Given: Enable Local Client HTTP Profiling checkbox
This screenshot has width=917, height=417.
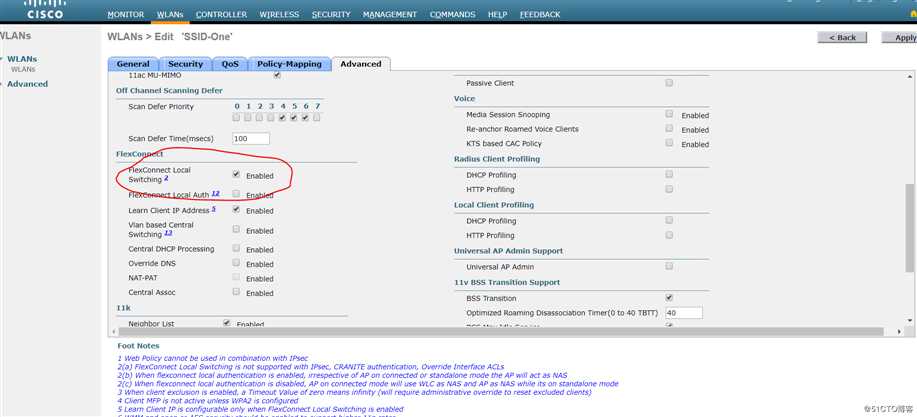Looking at the screenshot, I should point(669,235).
